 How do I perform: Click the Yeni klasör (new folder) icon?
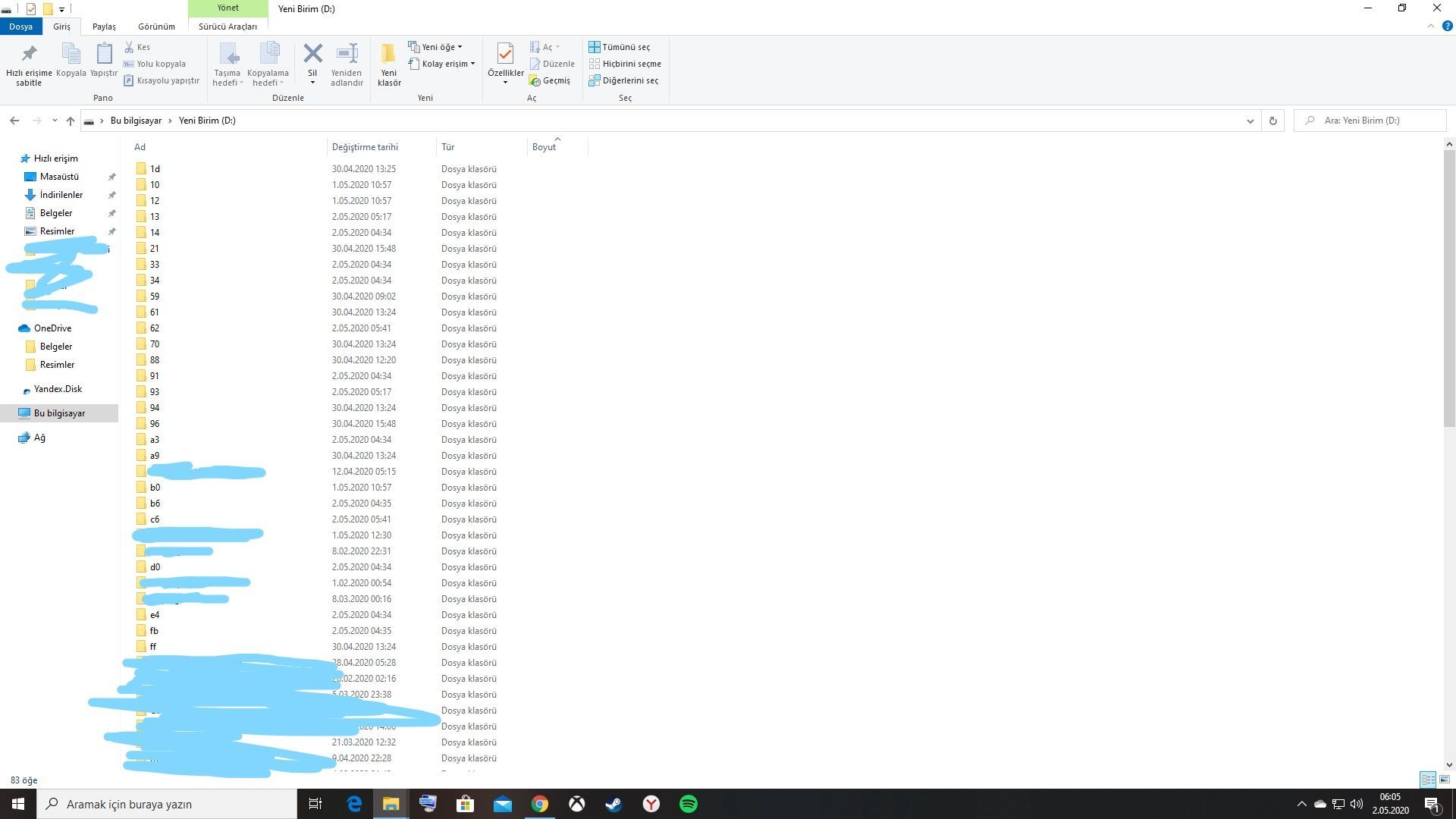[x=388, y=55]
